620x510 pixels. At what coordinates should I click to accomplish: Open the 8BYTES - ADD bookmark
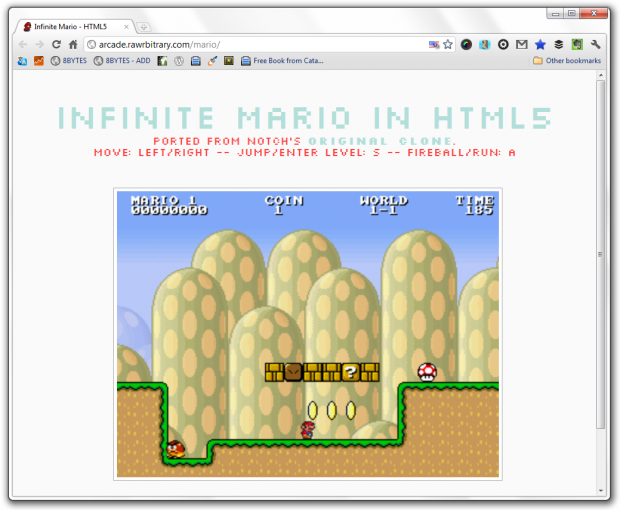122,61
